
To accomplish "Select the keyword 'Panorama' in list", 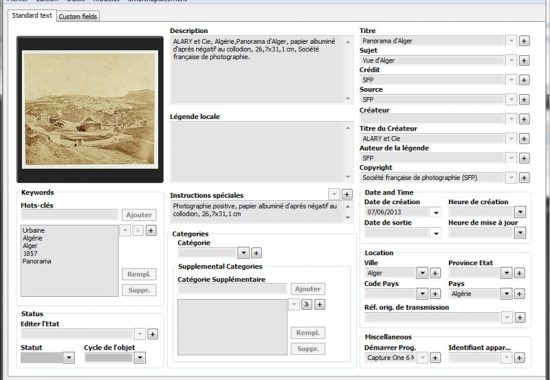I will pyautogui.click(x=36, y=261).
